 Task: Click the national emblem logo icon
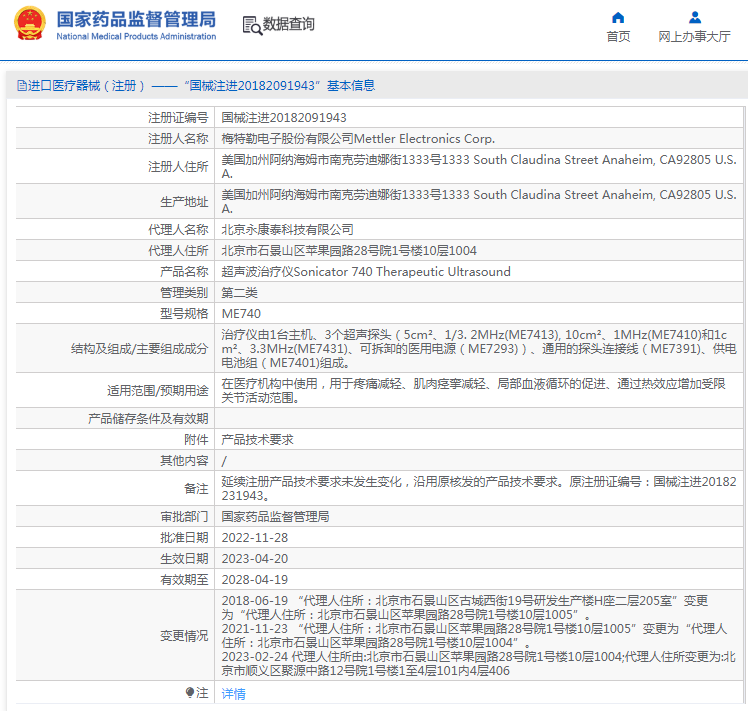28,24
